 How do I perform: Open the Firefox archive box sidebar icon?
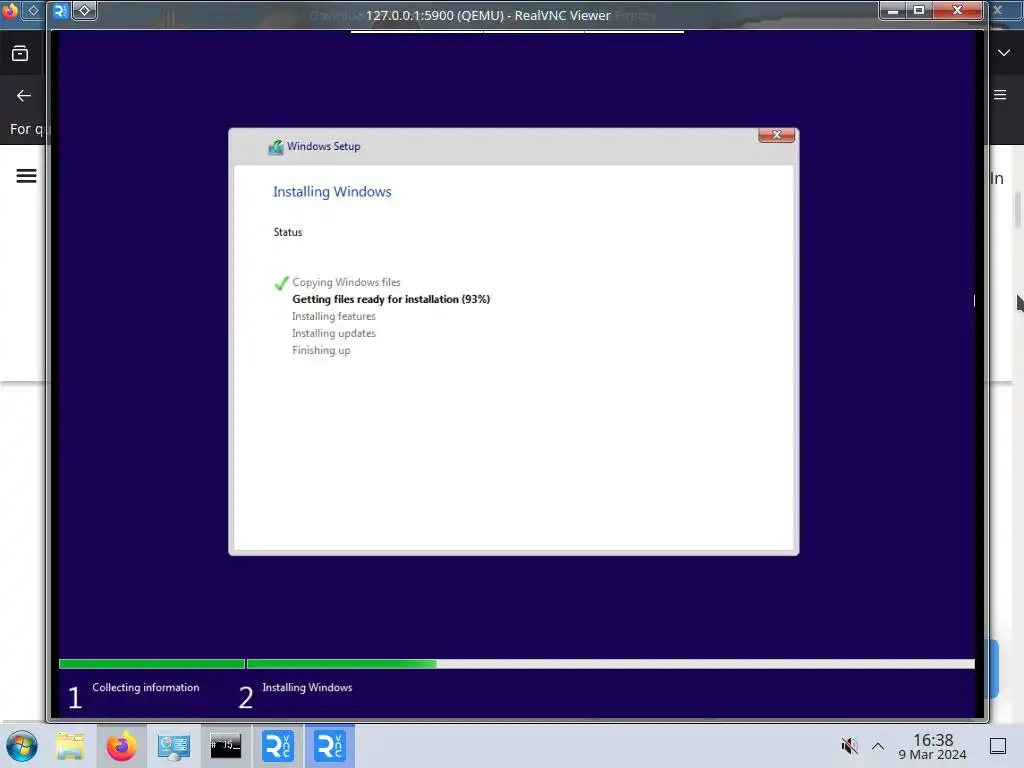point(20,53)
